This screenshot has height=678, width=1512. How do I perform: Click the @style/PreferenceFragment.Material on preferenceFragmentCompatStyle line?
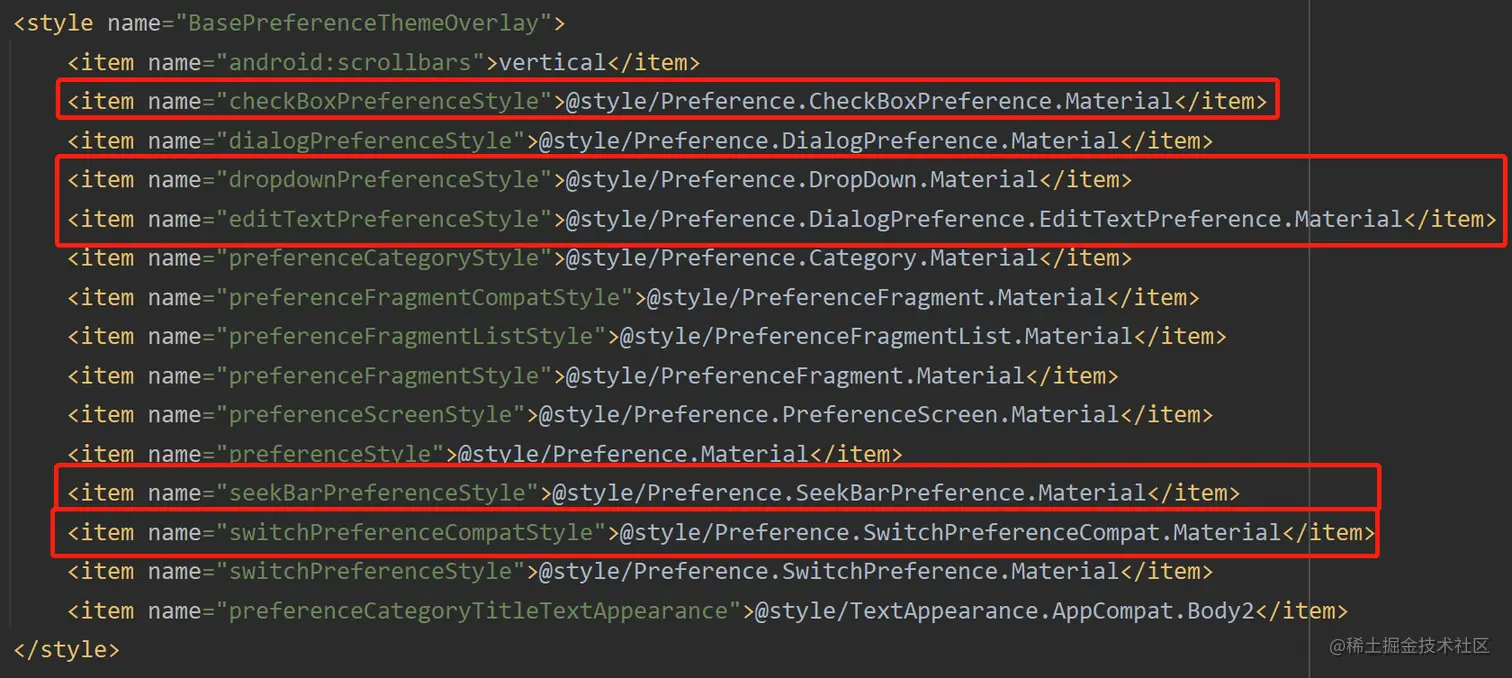875,297
